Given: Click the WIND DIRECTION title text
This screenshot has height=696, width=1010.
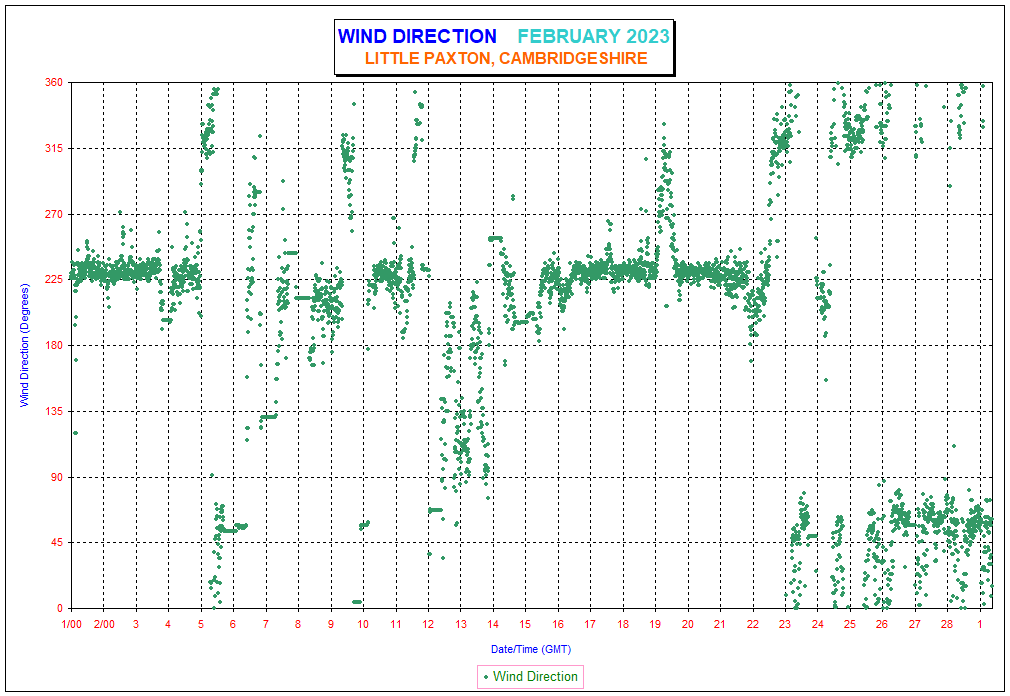Looking at the screenshot, I should [x=417, y=36].
